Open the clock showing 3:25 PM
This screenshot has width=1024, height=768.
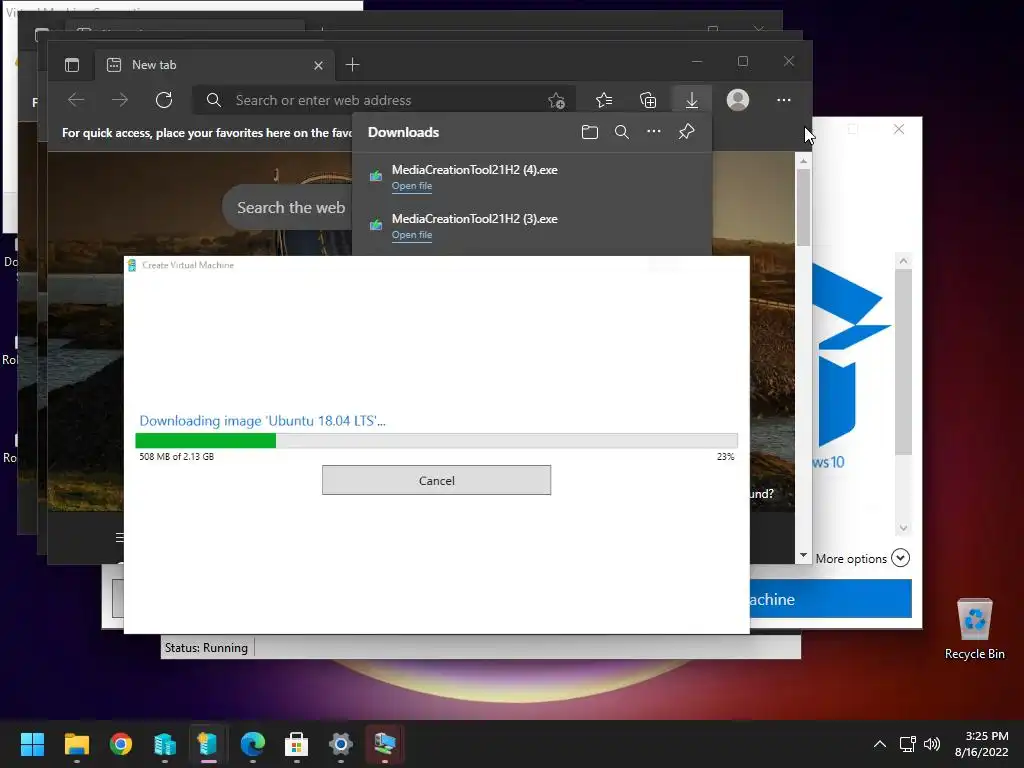click(982, 744)
